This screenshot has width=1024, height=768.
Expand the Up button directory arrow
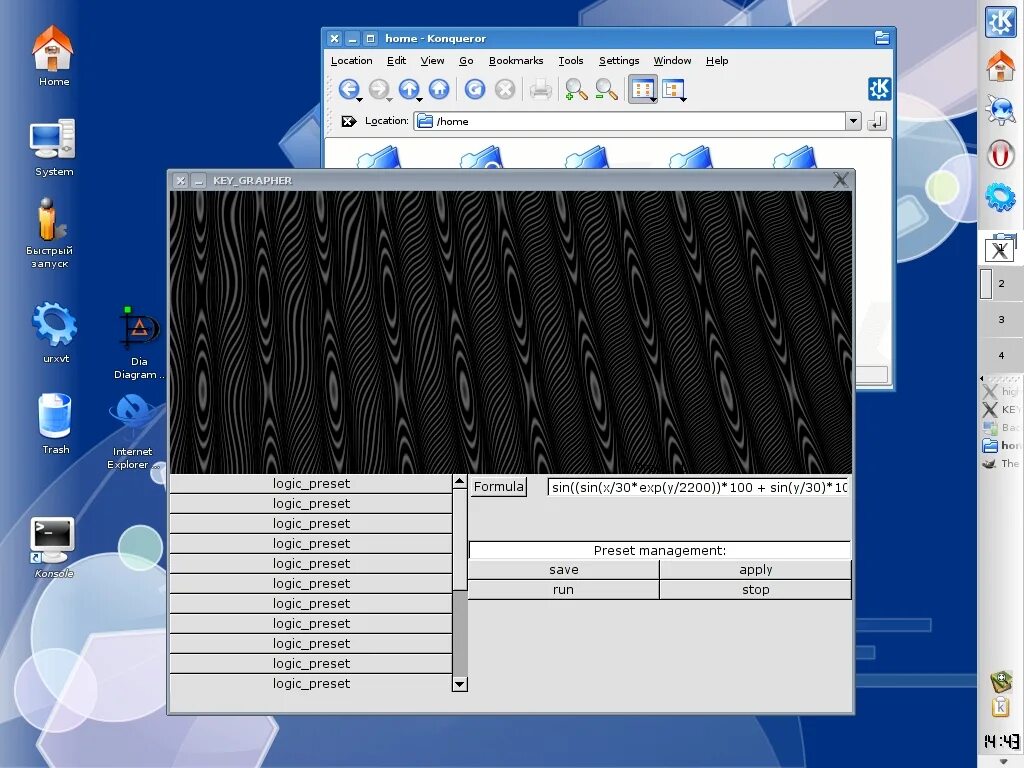click(x=418, y=97)
